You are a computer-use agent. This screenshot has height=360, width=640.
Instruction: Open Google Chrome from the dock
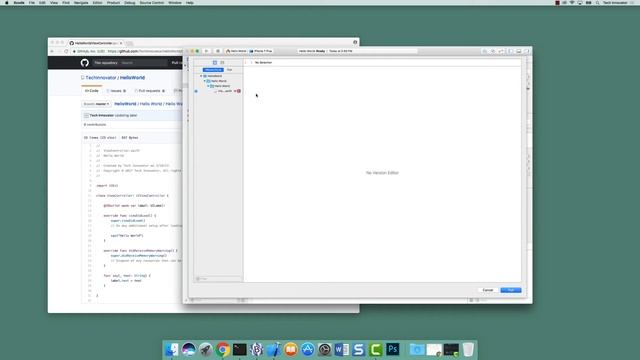point(223,349)
